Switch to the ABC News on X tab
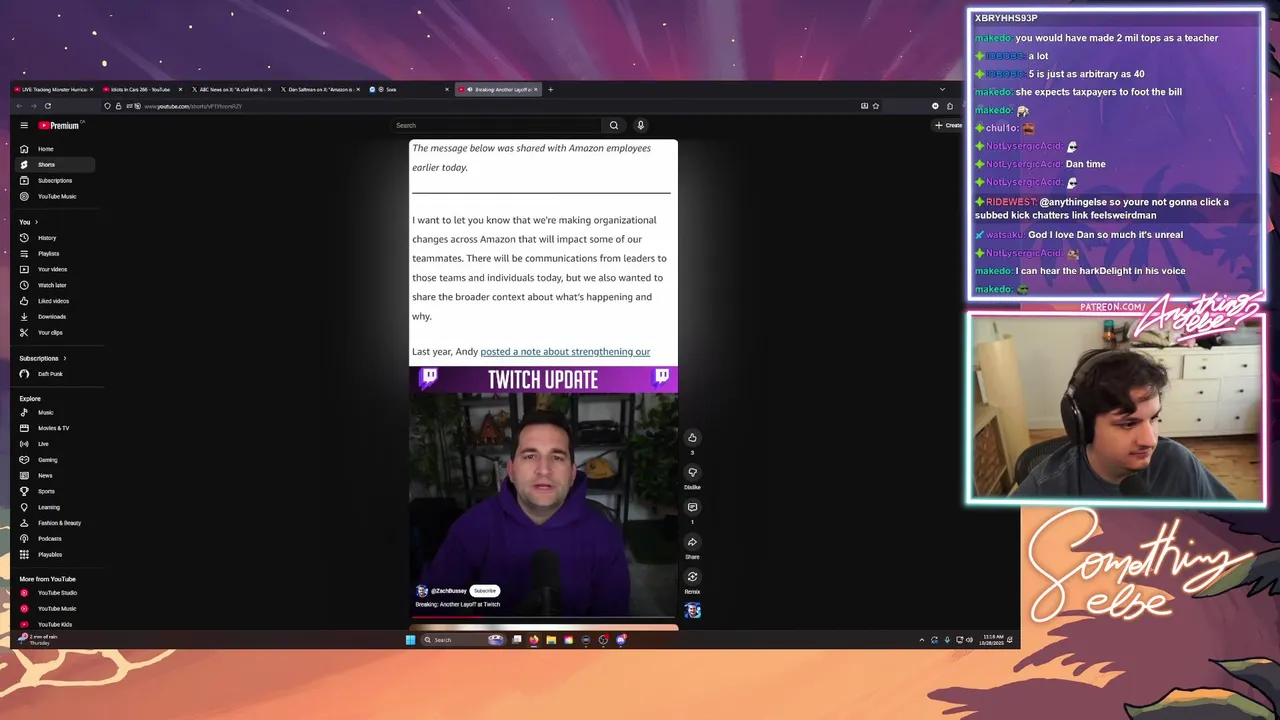Screen dimensions: 1280x720 (x=231, y=89)
